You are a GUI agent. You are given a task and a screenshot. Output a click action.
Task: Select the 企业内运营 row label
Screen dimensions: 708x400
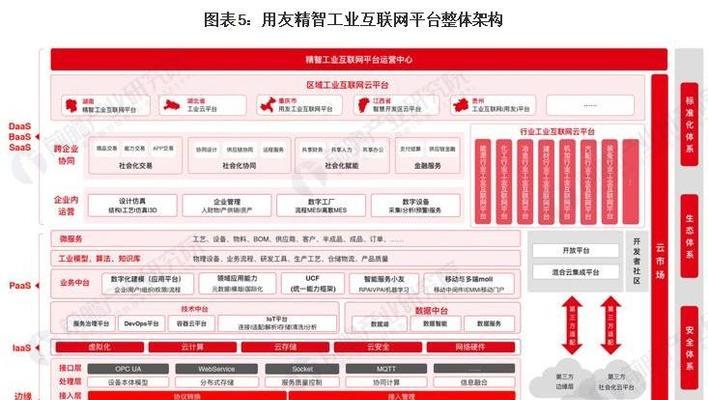tap(66, 205)
